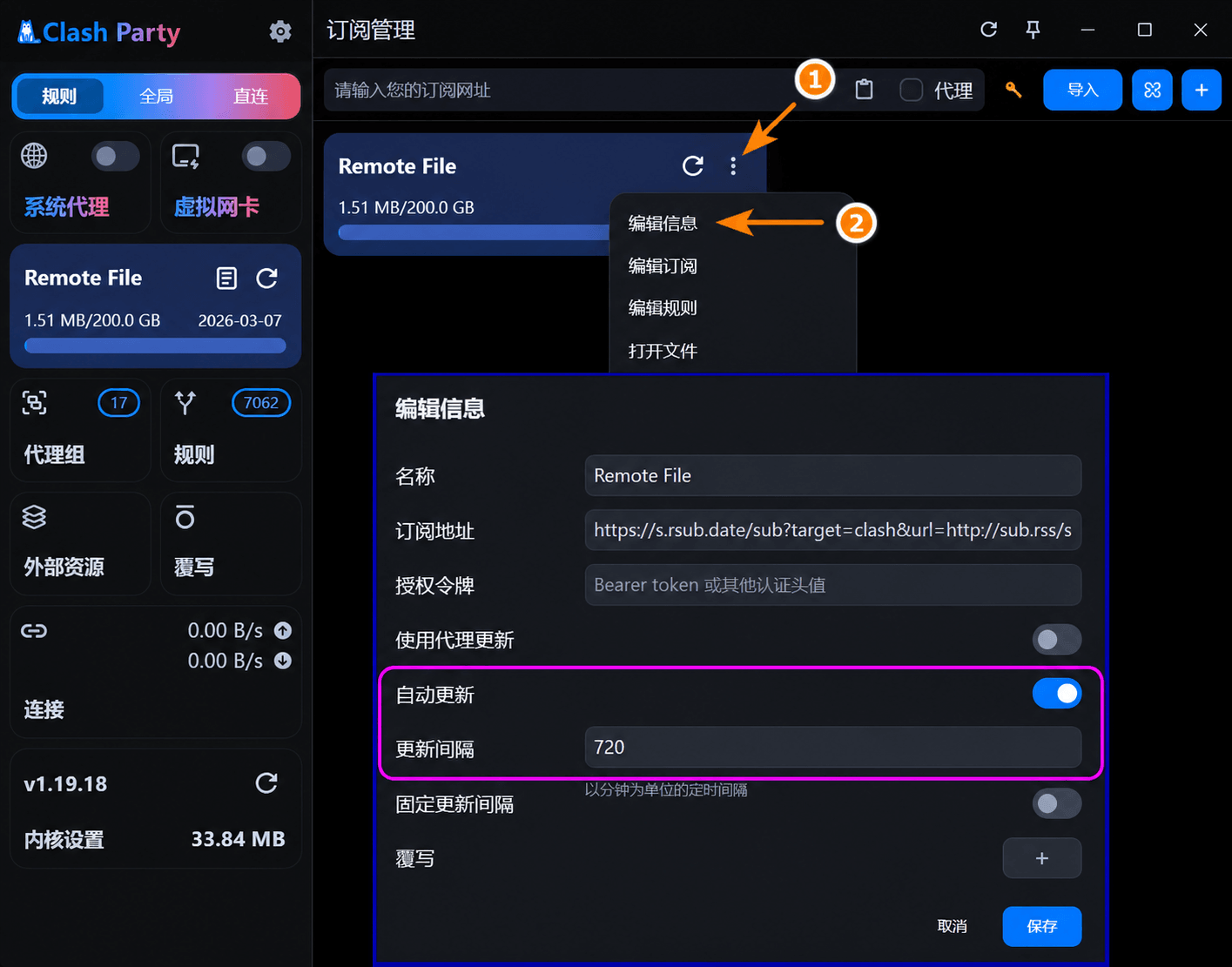
Task: Open the 代理组 proxy groups card
Action: click(x=80, y=430)
